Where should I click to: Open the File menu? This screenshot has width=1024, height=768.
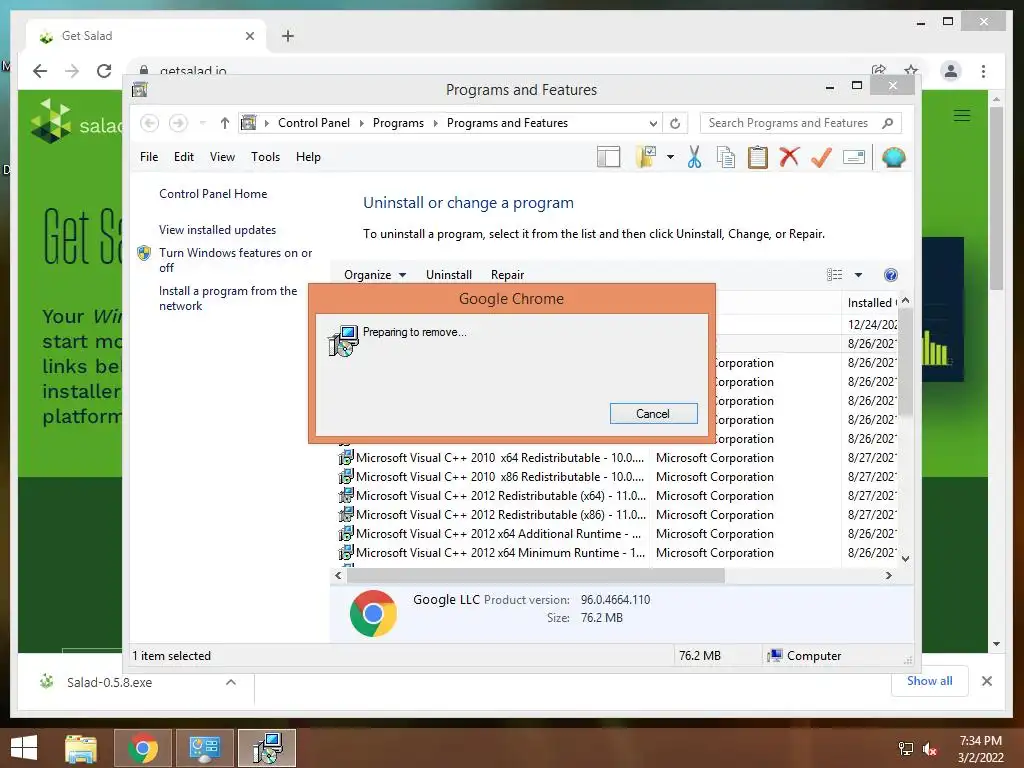[x=149, y=157]
